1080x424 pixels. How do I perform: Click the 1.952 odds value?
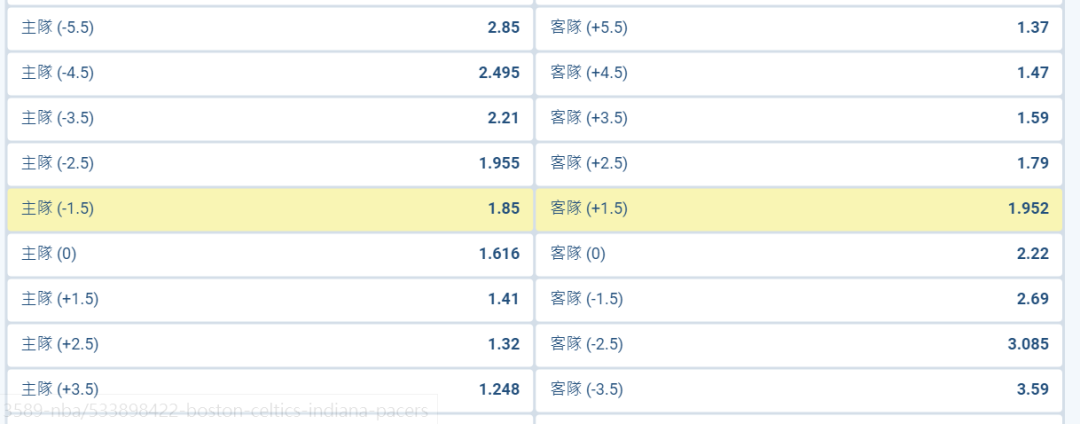coord(1028,208)
